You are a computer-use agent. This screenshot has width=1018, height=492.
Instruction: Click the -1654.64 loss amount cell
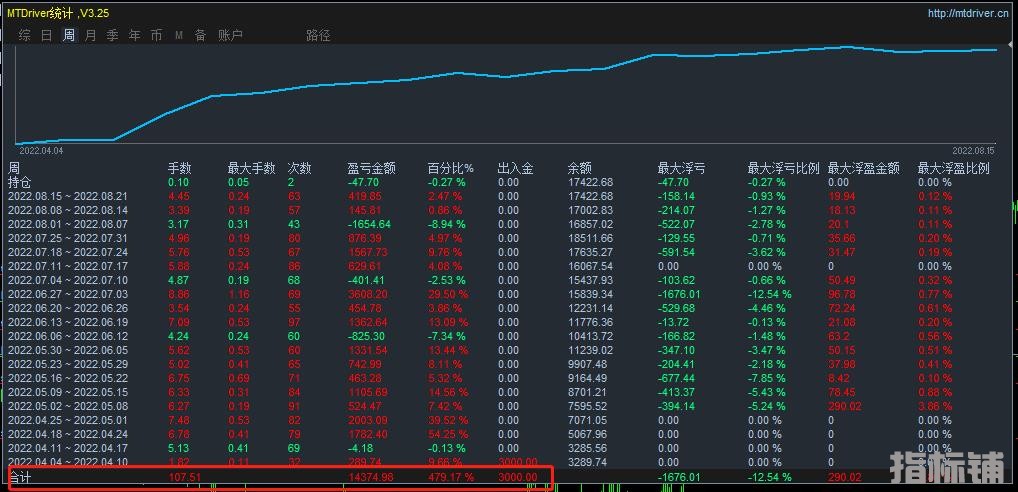tap(369, 225)
